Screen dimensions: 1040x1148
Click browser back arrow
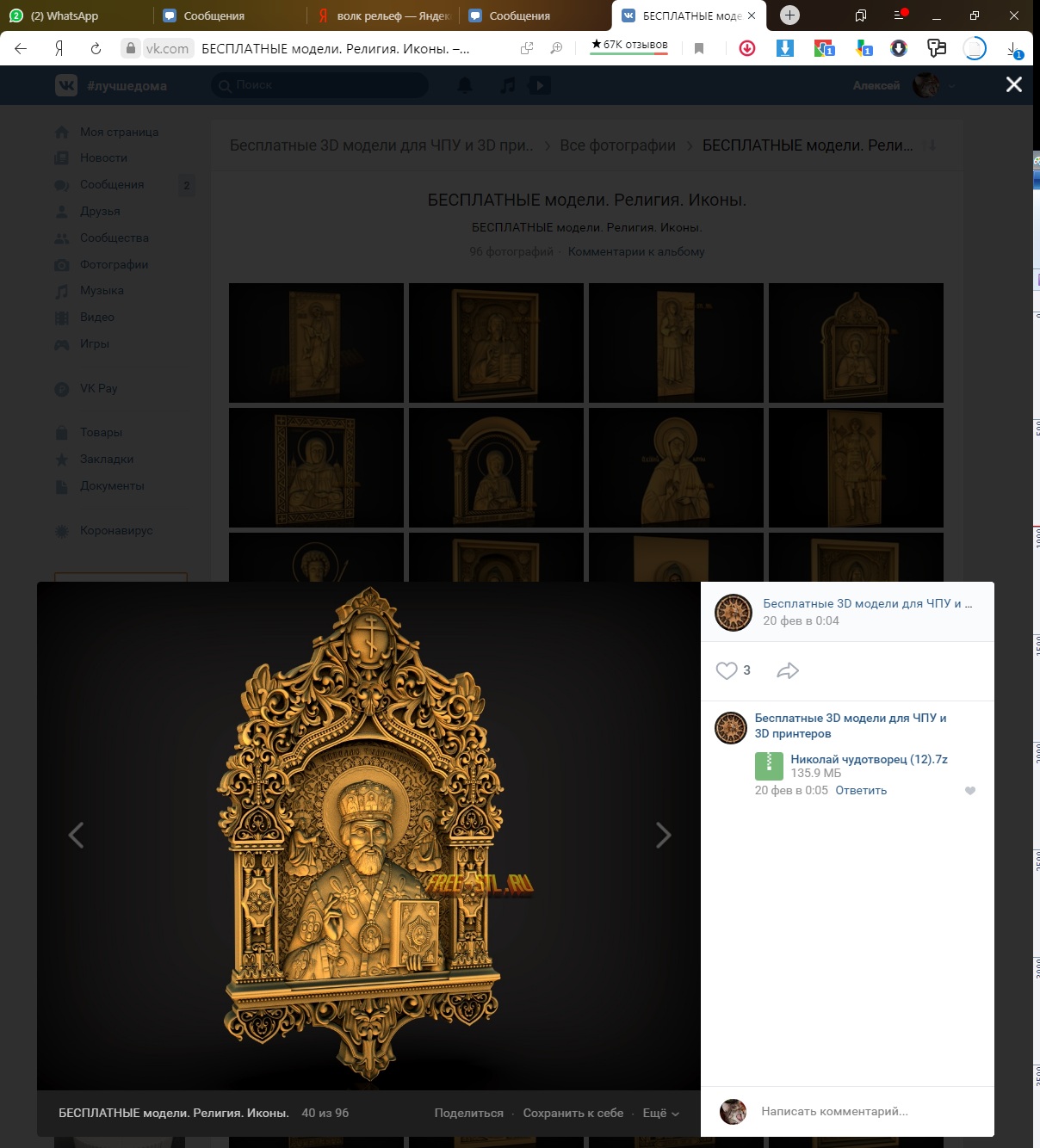tap(21, 48)
